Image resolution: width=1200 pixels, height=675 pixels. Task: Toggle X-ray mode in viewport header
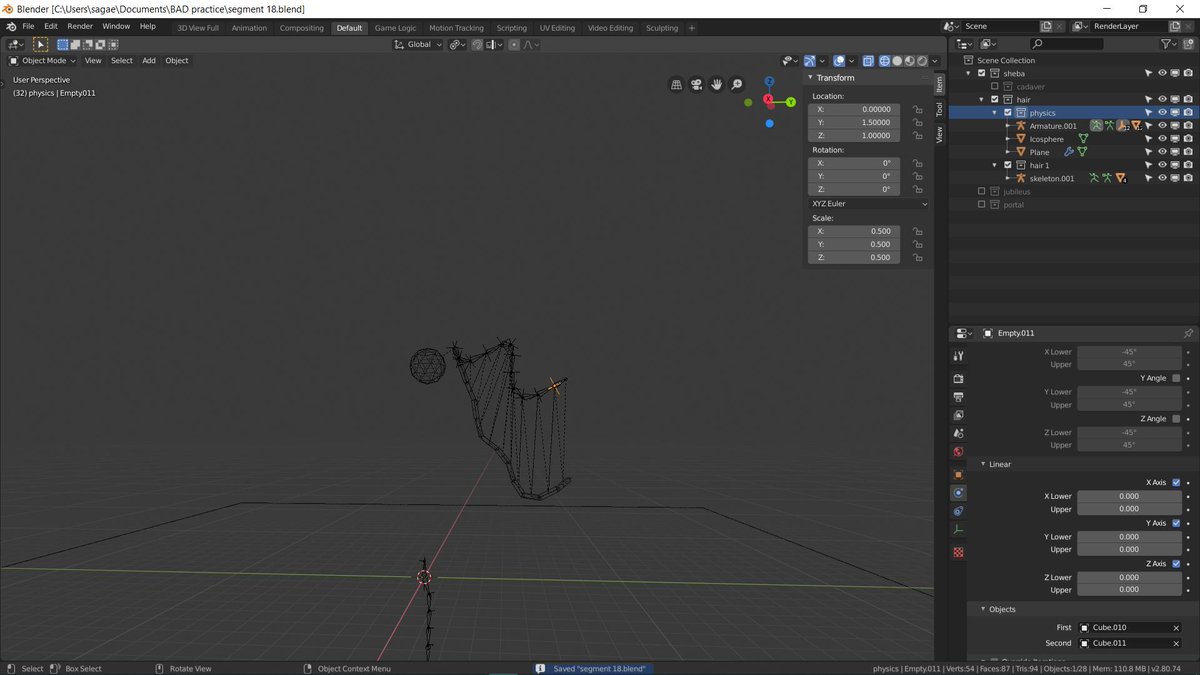click(x=866, y=61)
